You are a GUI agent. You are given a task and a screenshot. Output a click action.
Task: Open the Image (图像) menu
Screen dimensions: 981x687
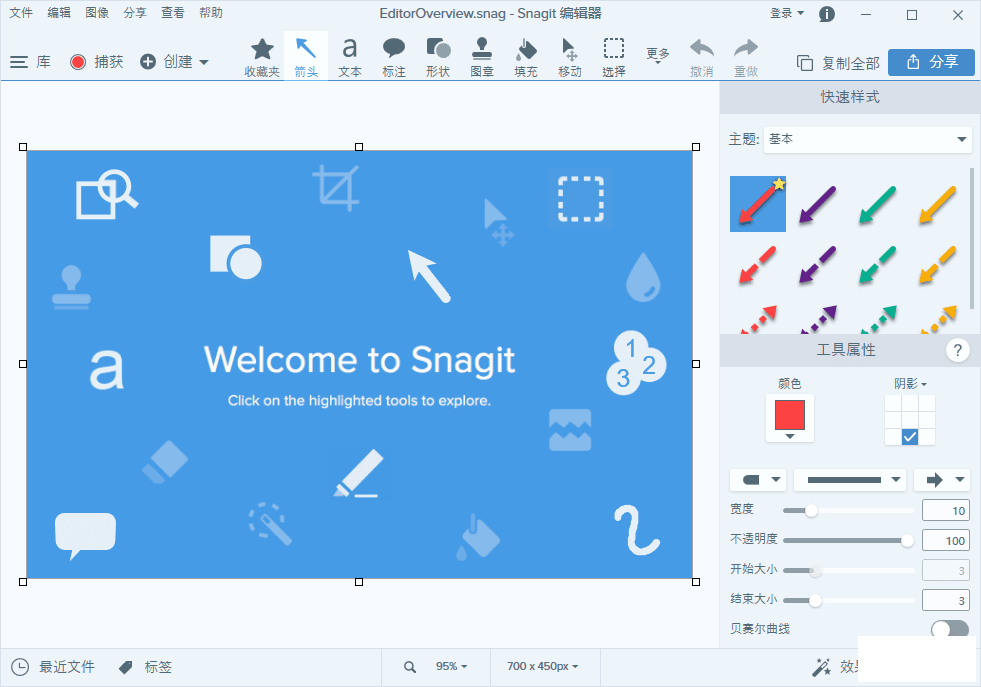(x=97, y=13)
